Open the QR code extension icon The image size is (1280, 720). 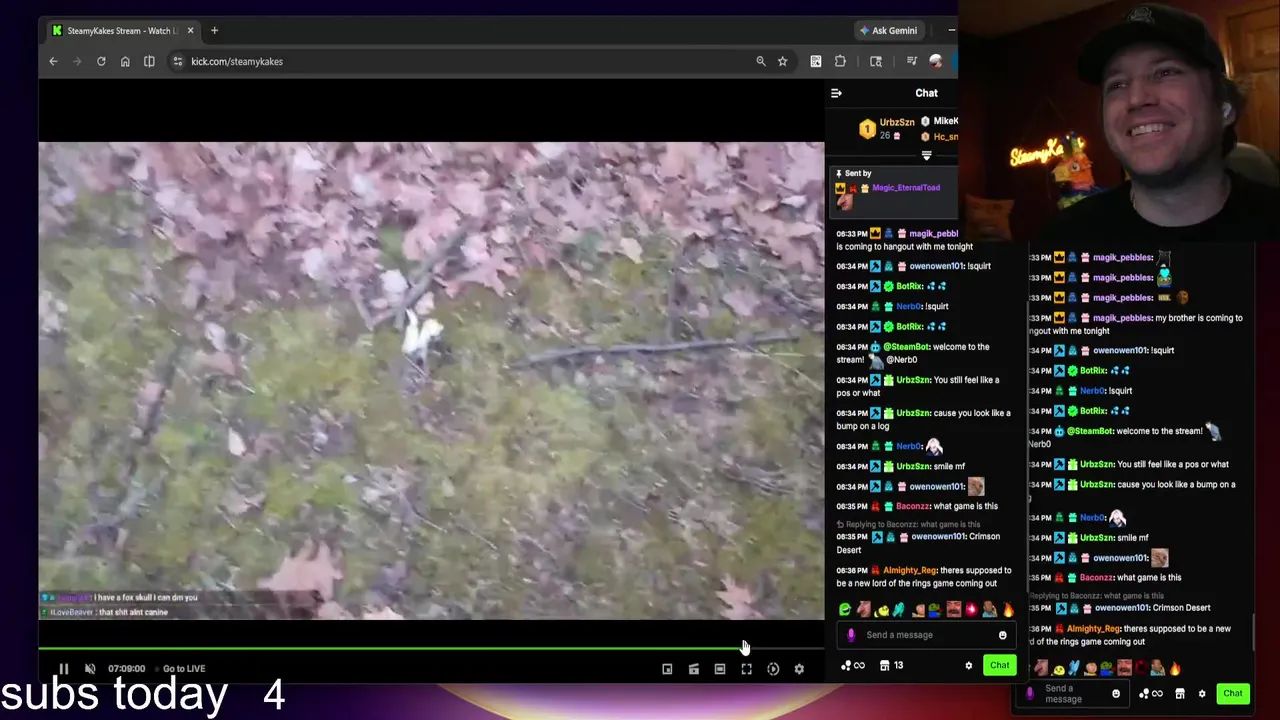point(816,62)
